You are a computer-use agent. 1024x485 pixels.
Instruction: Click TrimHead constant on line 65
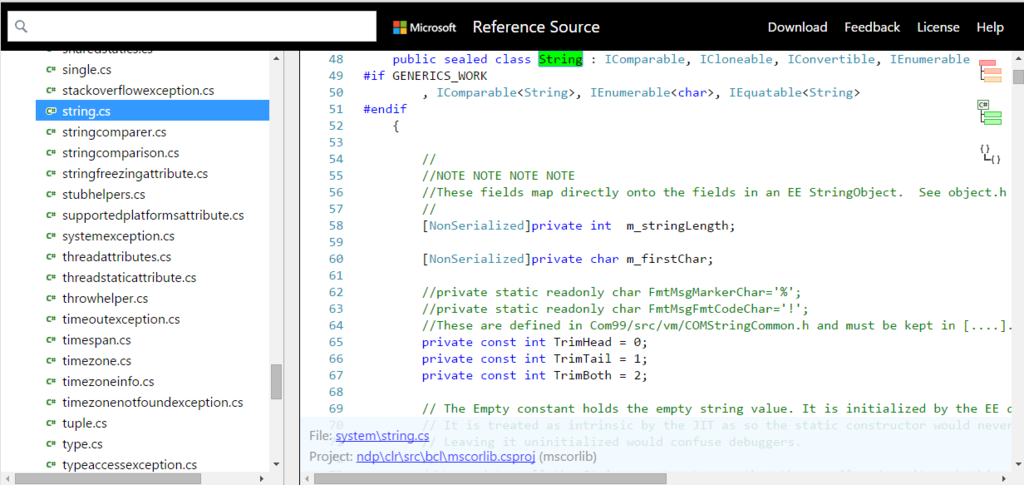(583, 343)
